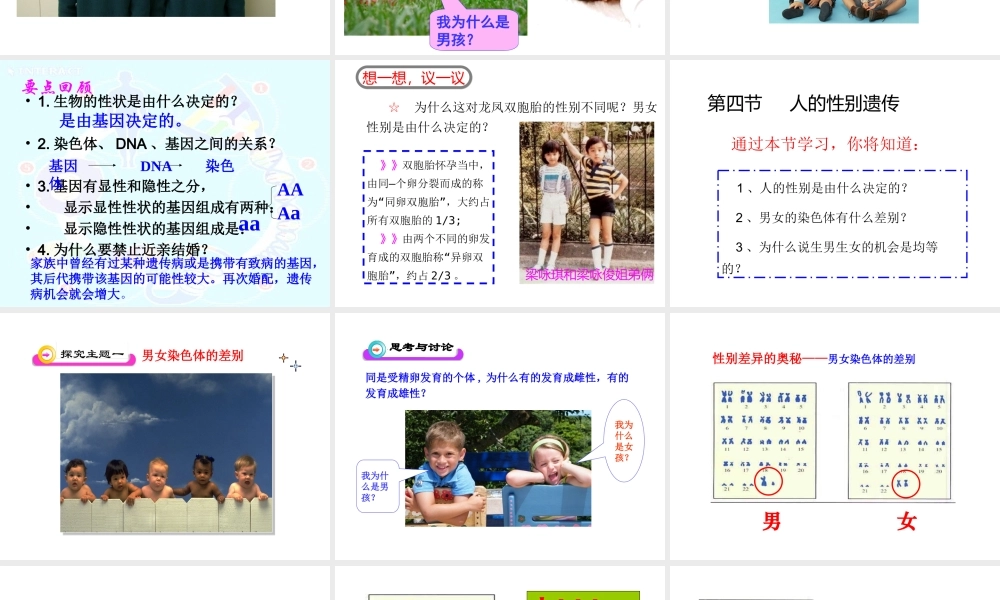Click the blue AA genotype label
Viewport: 1000px width, 600px height.
(x=290, y=189)
